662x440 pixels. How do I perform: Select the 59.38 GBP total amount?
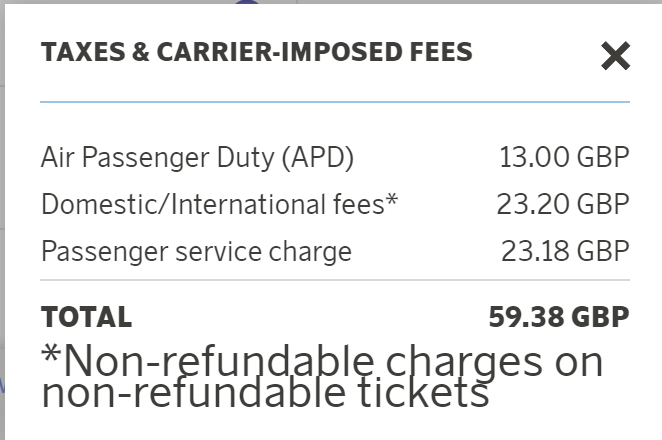coord(559,318)
